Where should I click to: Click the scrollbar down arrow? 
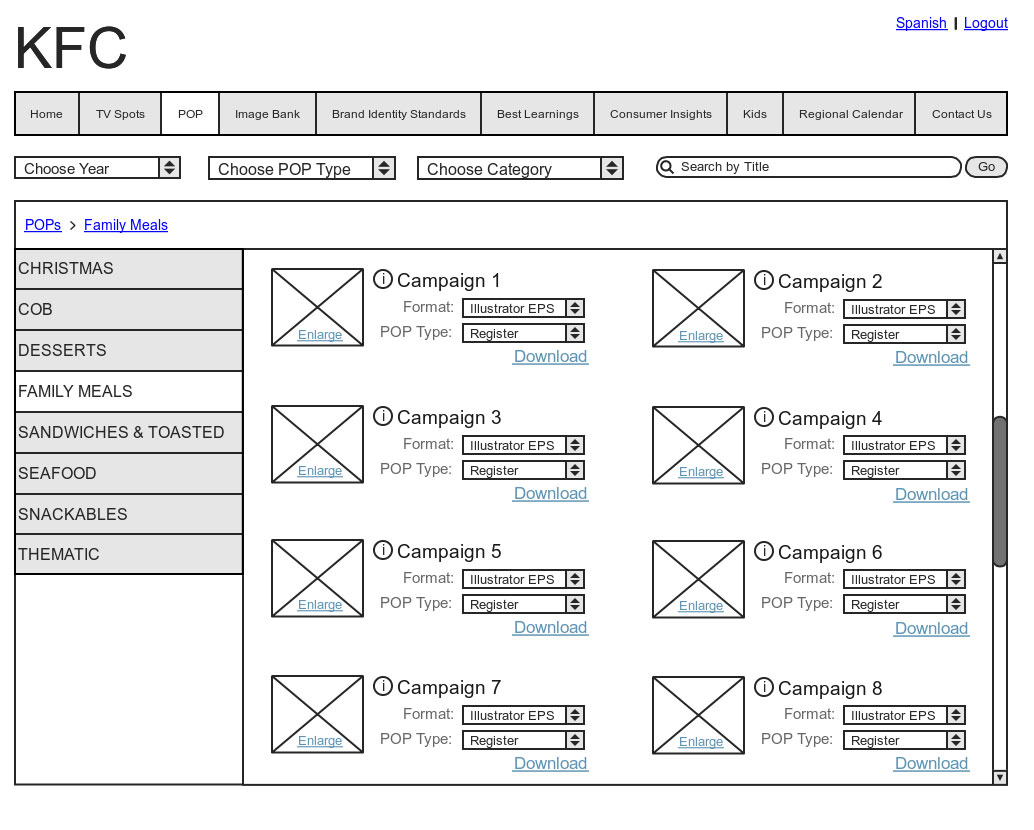(1000, 777)
